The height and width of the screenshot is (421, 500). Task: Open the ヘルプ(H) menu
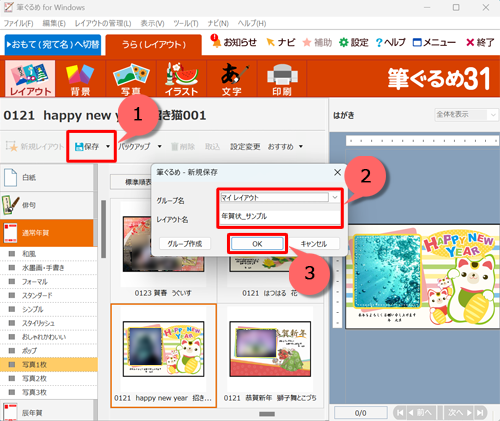click(x=252, y=23)
